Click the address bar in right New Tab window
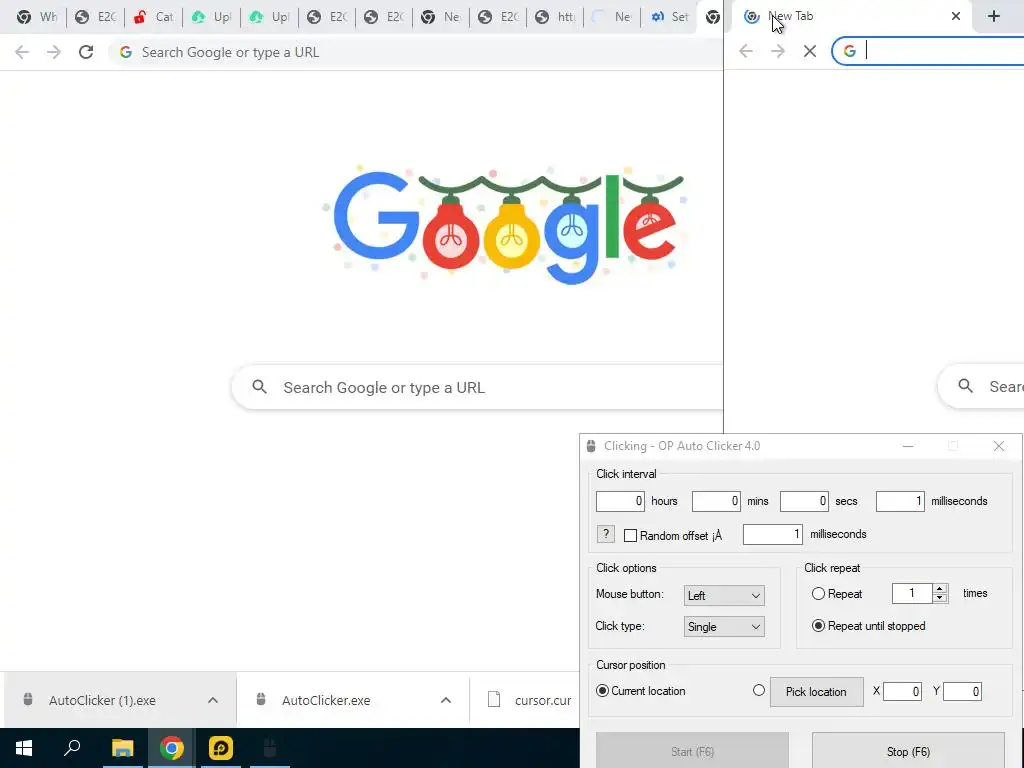 point(929,51)
